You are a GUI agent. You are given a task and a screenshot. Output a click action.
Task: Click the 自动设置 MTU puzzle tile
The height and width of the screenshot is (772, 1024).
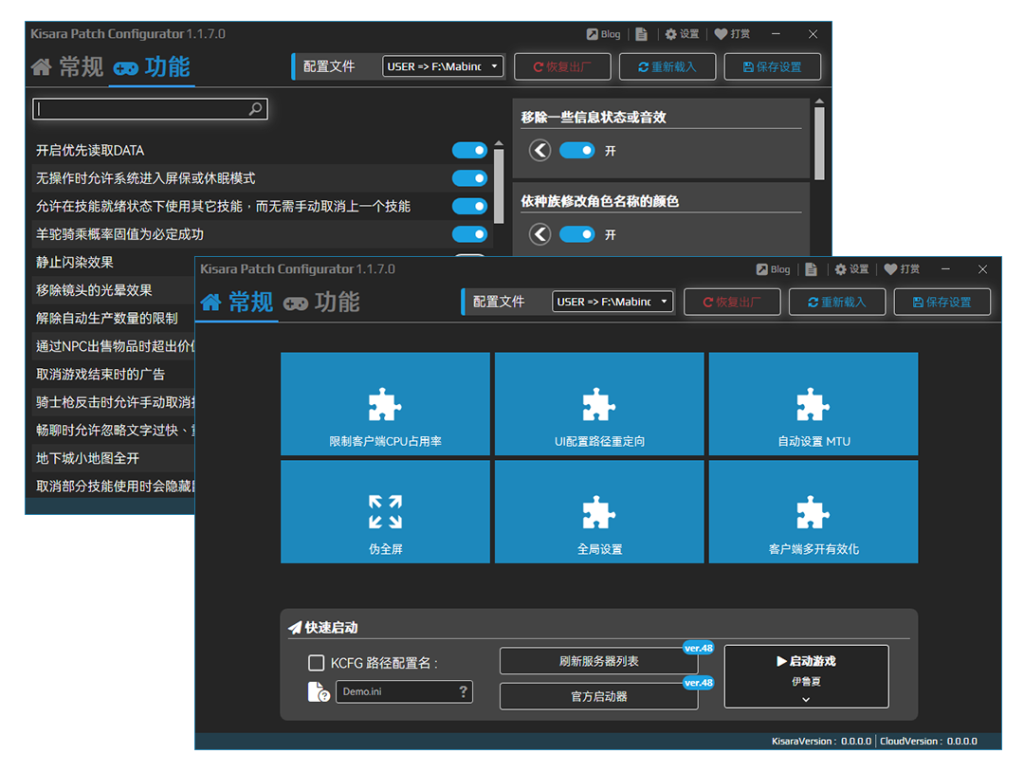click(813, 404)
